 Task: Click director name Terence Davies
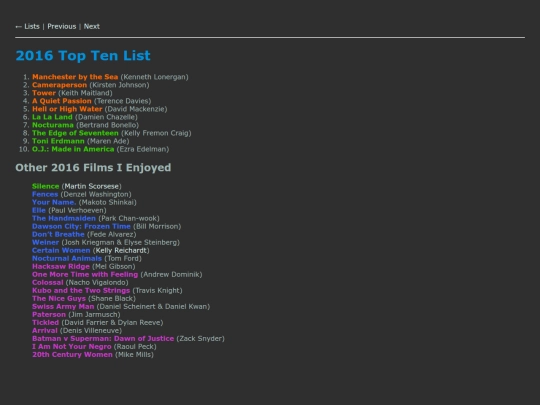[x=123, y=101]
